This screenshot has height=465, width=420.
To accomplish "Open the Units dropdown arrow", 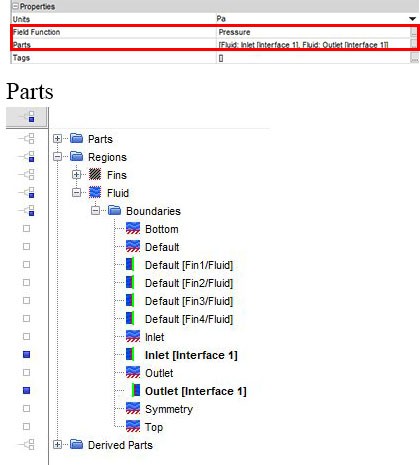I will click(x=412, y=19).
